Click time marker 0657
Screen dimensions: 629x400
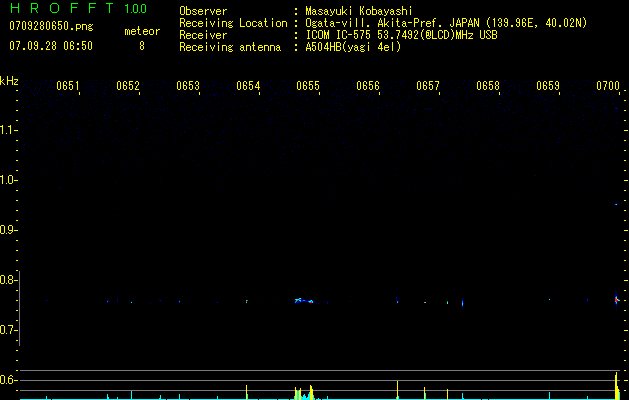click(x=428, y=86)
